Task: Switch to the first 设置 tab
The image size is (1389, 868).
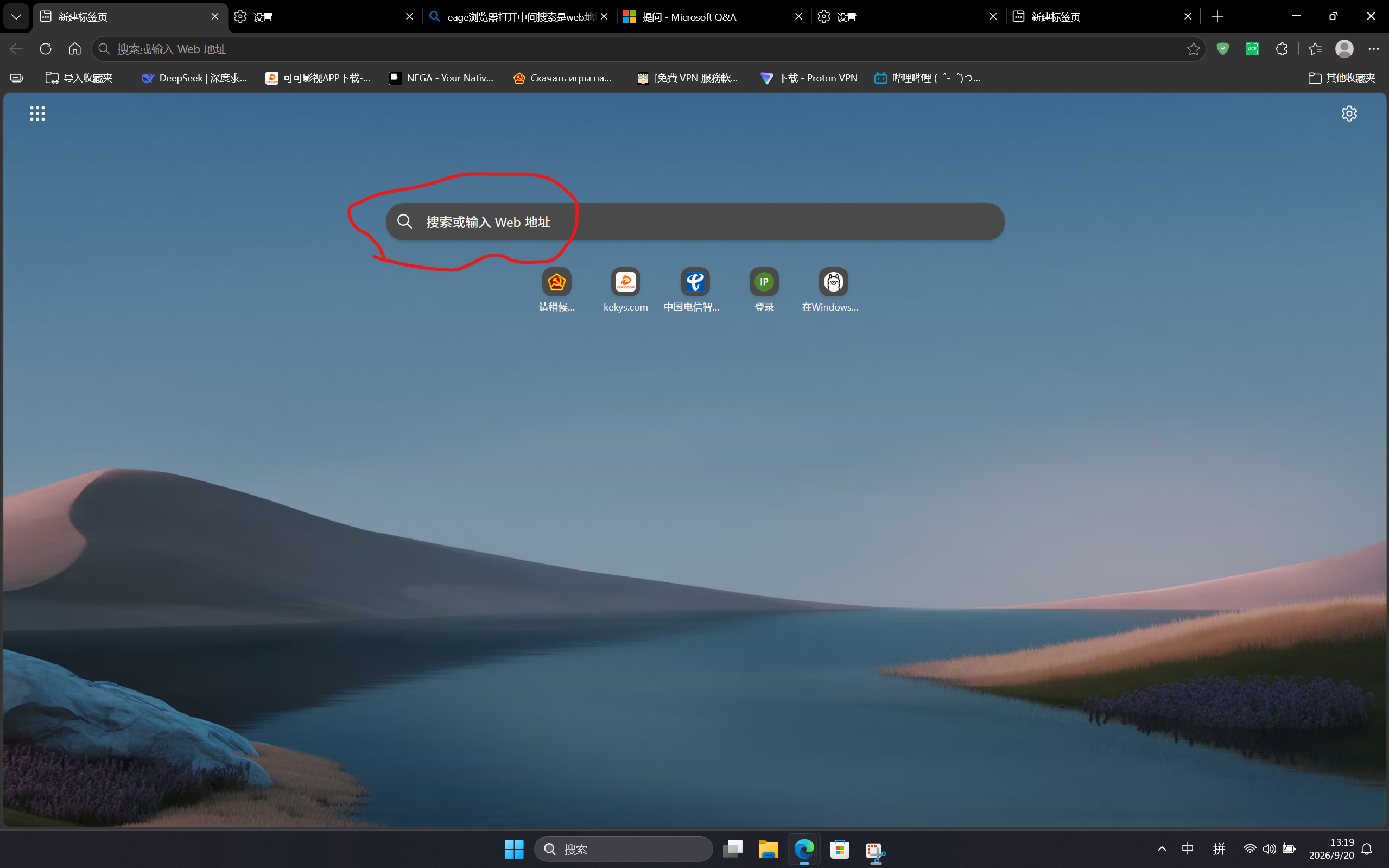Action: pyautogui.click(x=324, y=17)
